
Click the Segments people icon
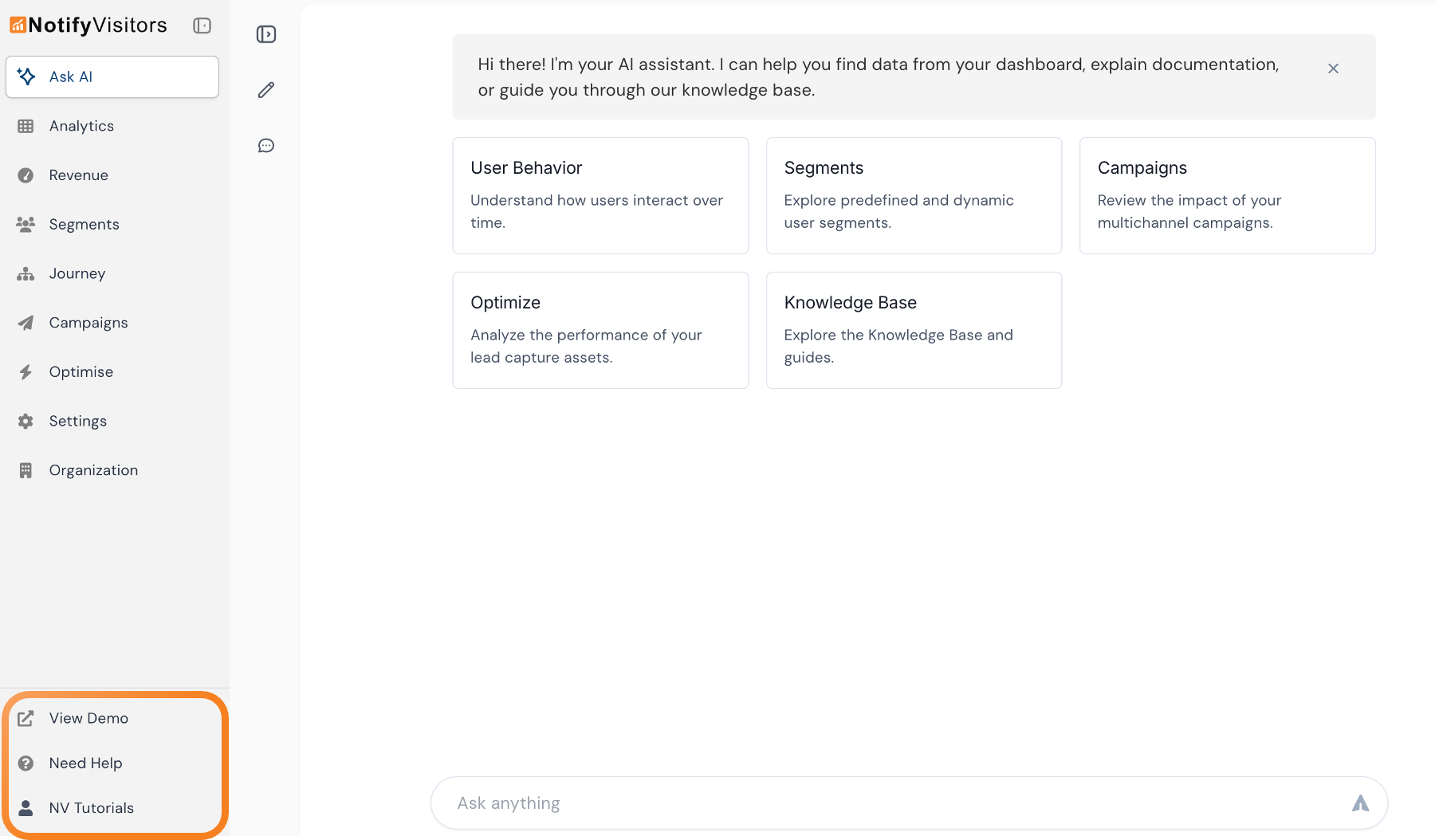tap(26, 224)
